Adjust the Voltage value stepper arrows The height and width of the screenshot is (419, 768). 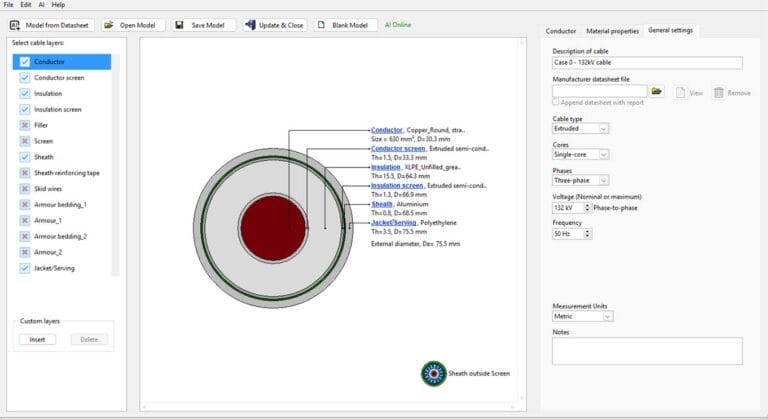(x=587, y=208)
